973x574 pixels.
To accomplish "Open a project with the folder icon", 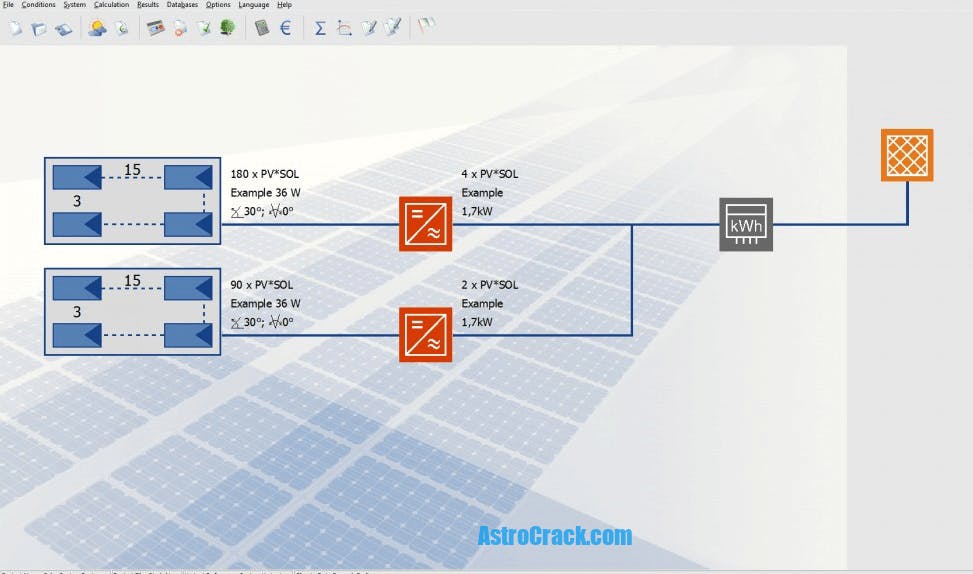I will click(x=39, y=28).
